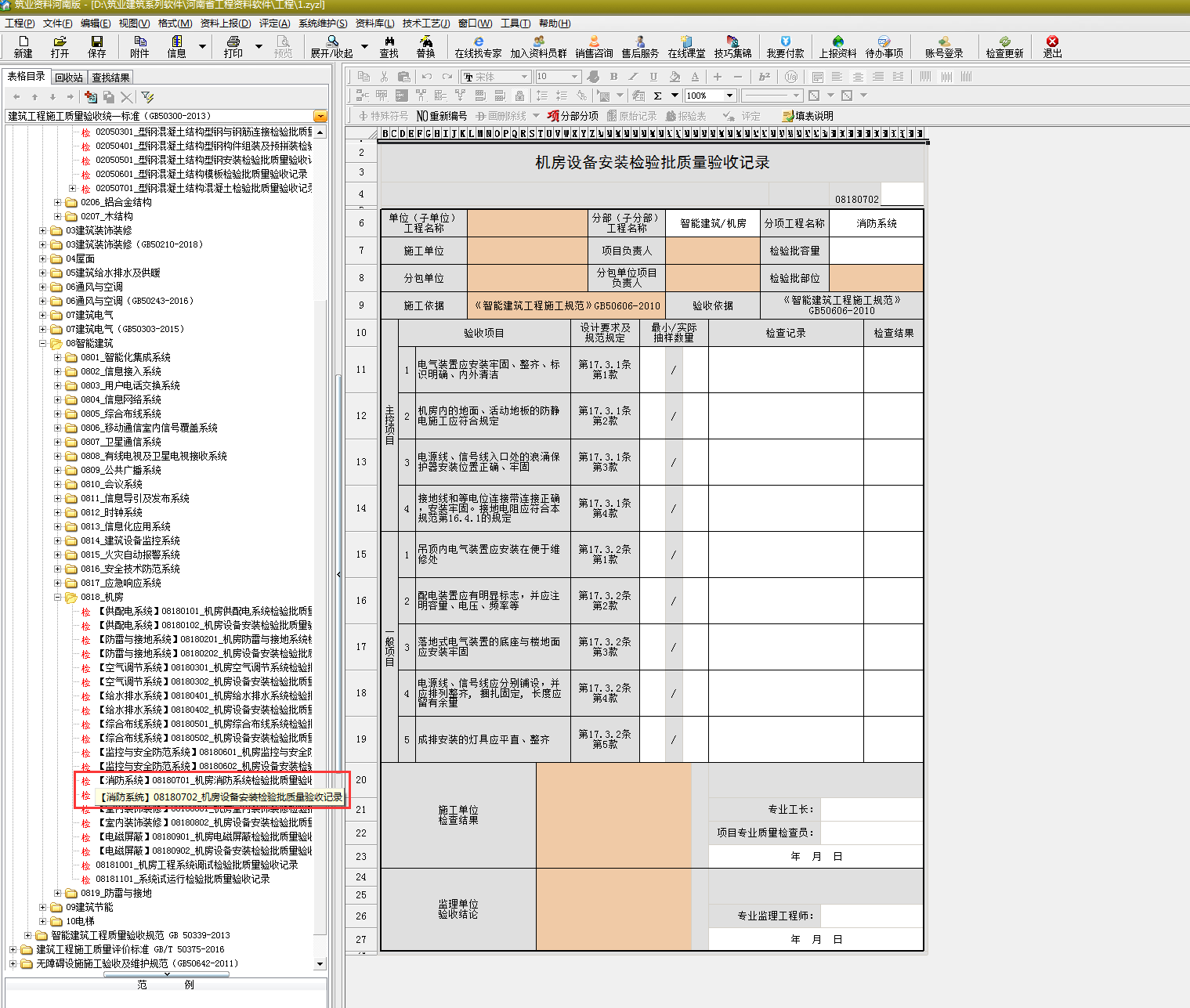Open the 系统维护(S) menu
This screenshot has width=1190, height=1008.
tap(323, 23)
